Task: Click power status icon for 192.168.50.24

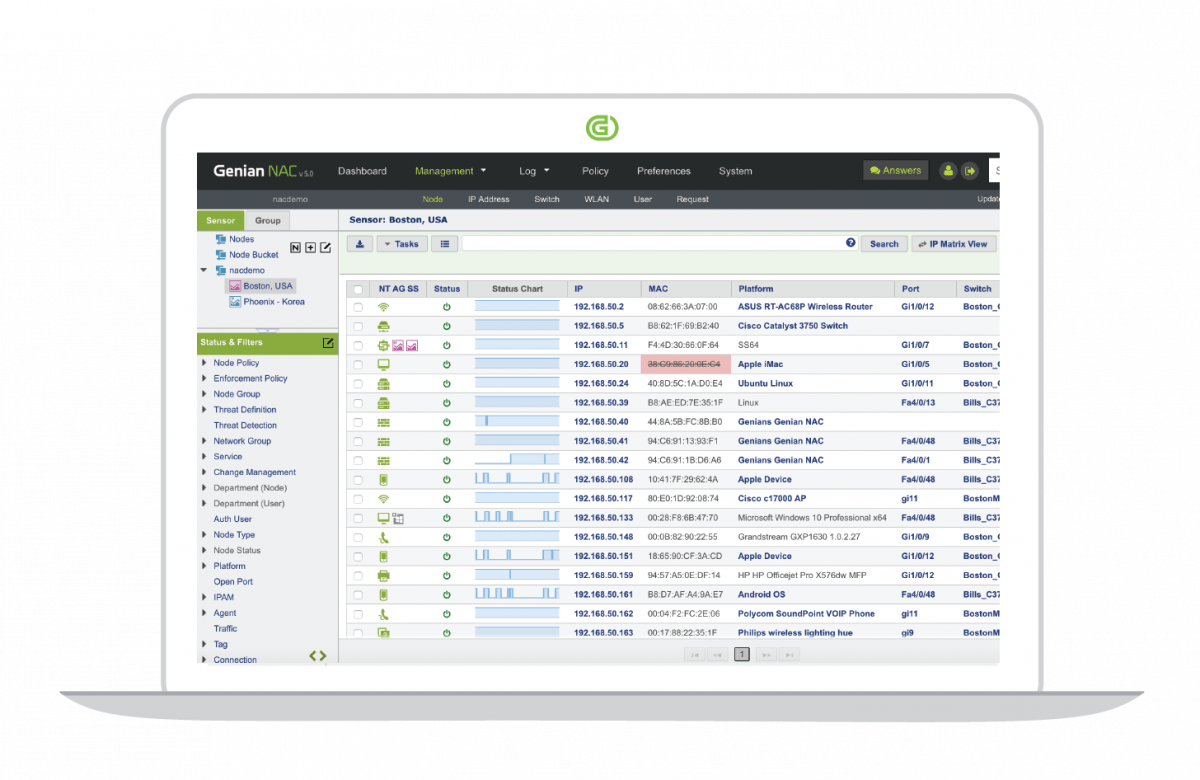Action: pos(447,384)
